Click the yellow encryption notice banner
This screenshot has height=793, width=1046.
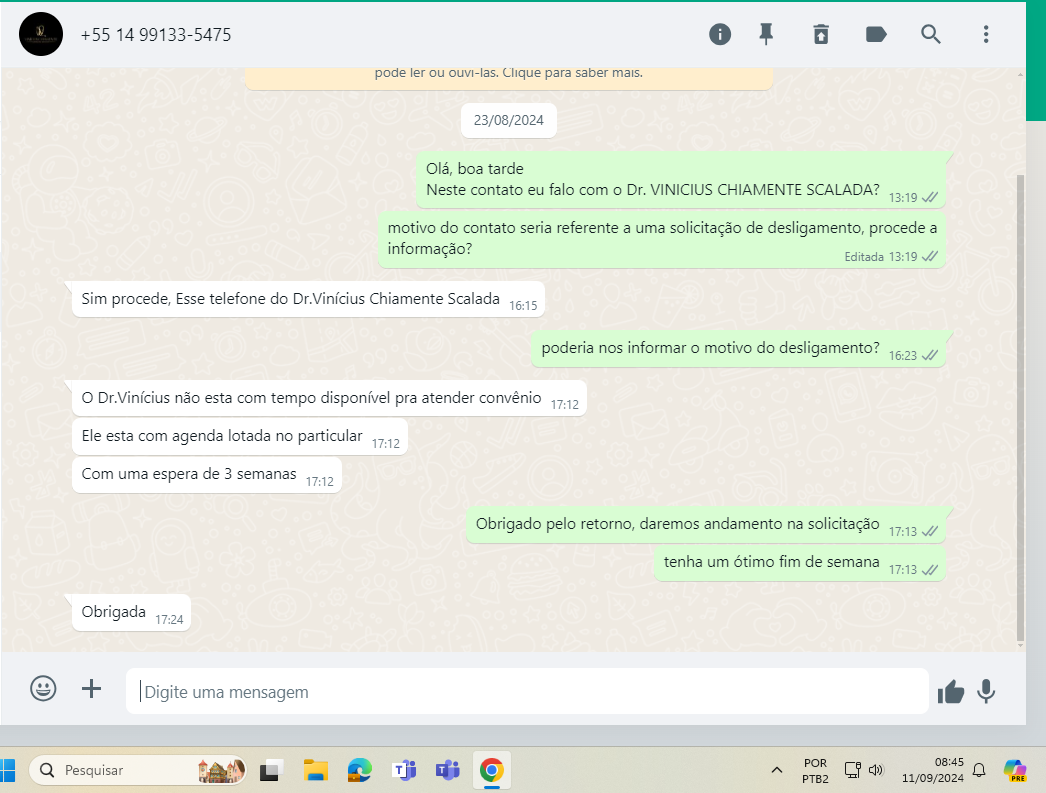[509, 77]
